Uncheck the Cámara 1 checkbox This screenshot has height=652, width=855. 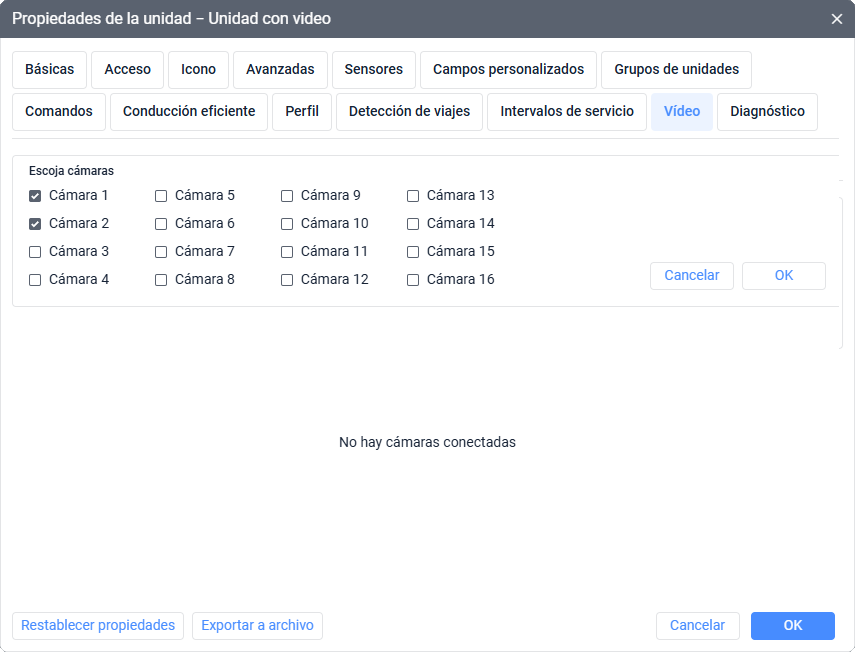point(35,196)
